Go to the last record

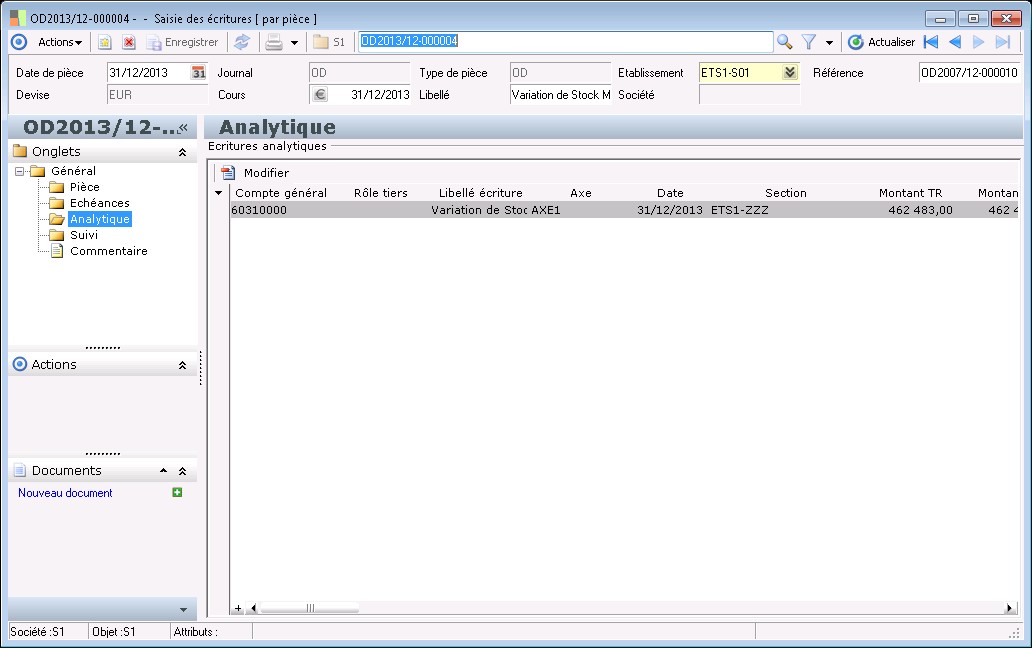pos(1002,42)
